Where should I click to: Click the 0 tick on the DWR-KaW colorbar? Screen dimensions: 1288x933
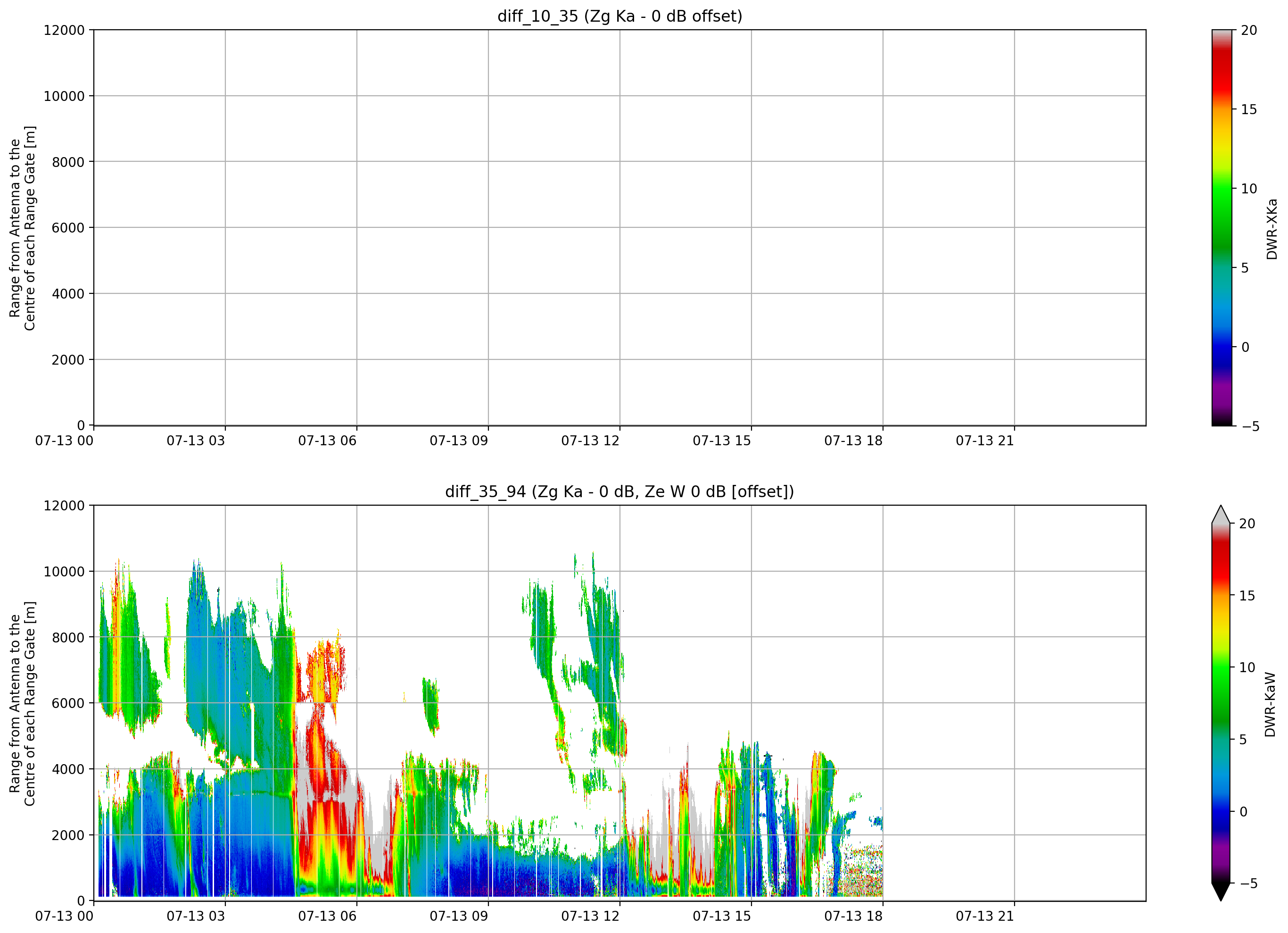click(1244, 811)
